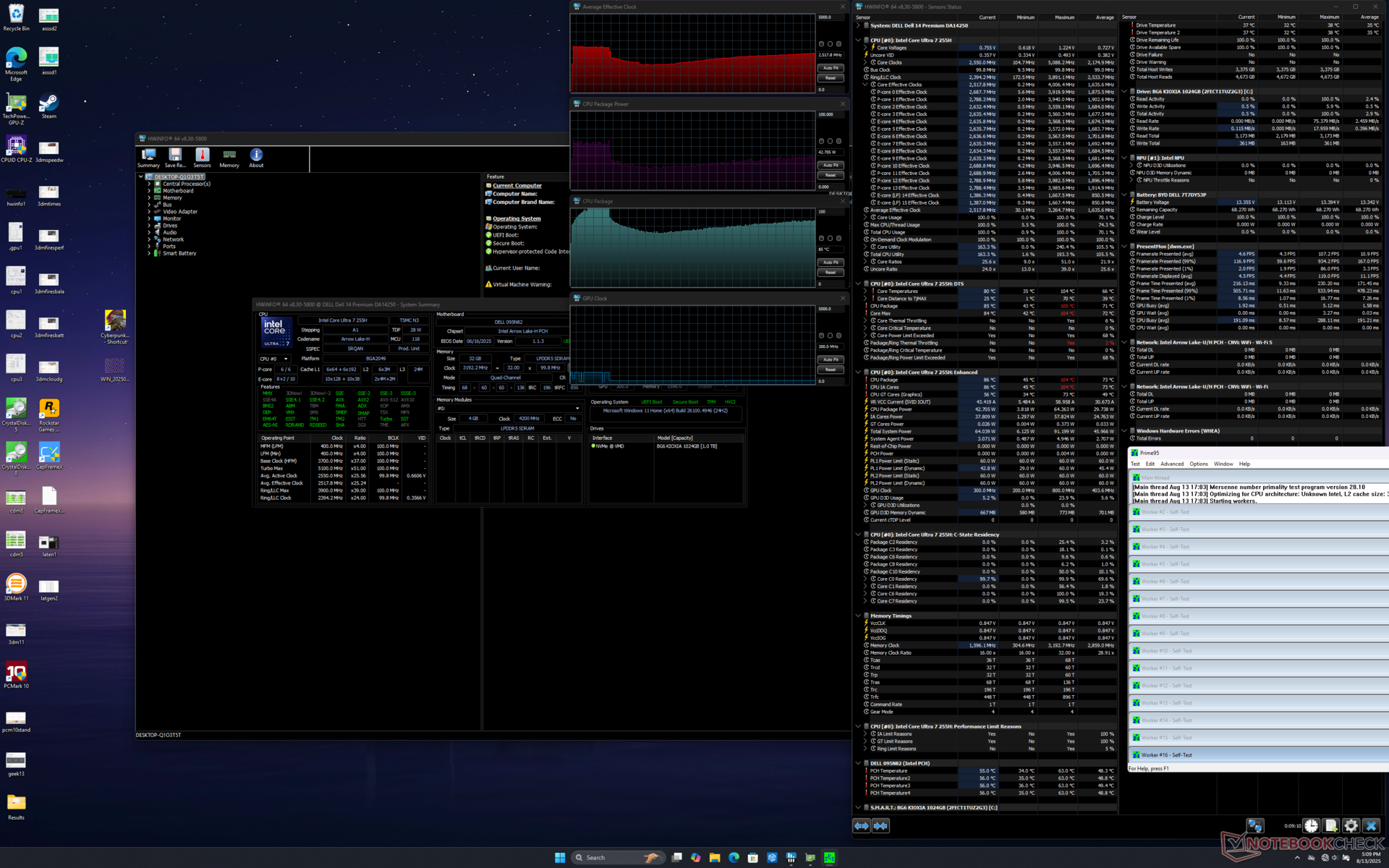The width and height of the screenshot is (1389, 868).
Task: Expand Central Processor(s) tree node
Action: point(149,184)
